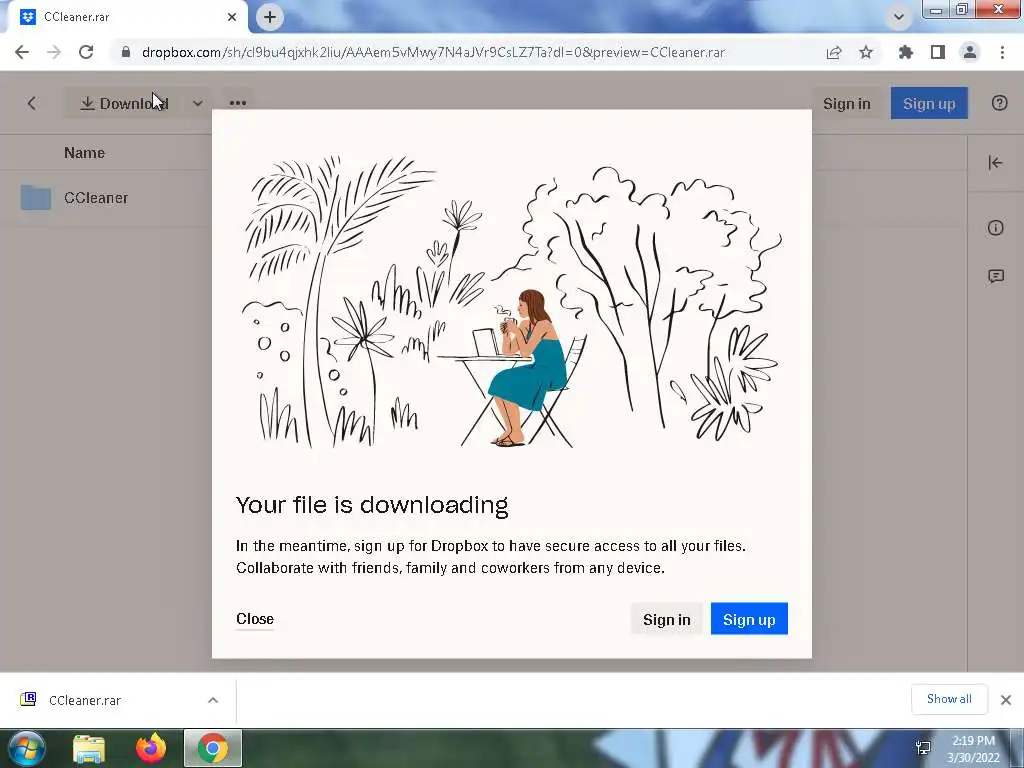Open the comments icon in sidebar
The width and height of the screenshot is (1024, 768).
coord(995,276)
